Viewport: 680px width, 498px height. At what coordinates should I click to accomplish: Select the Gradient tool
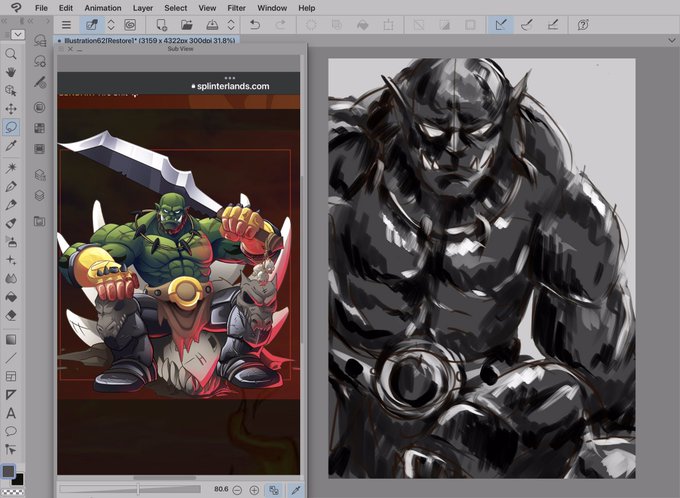(x=11, y=339)
